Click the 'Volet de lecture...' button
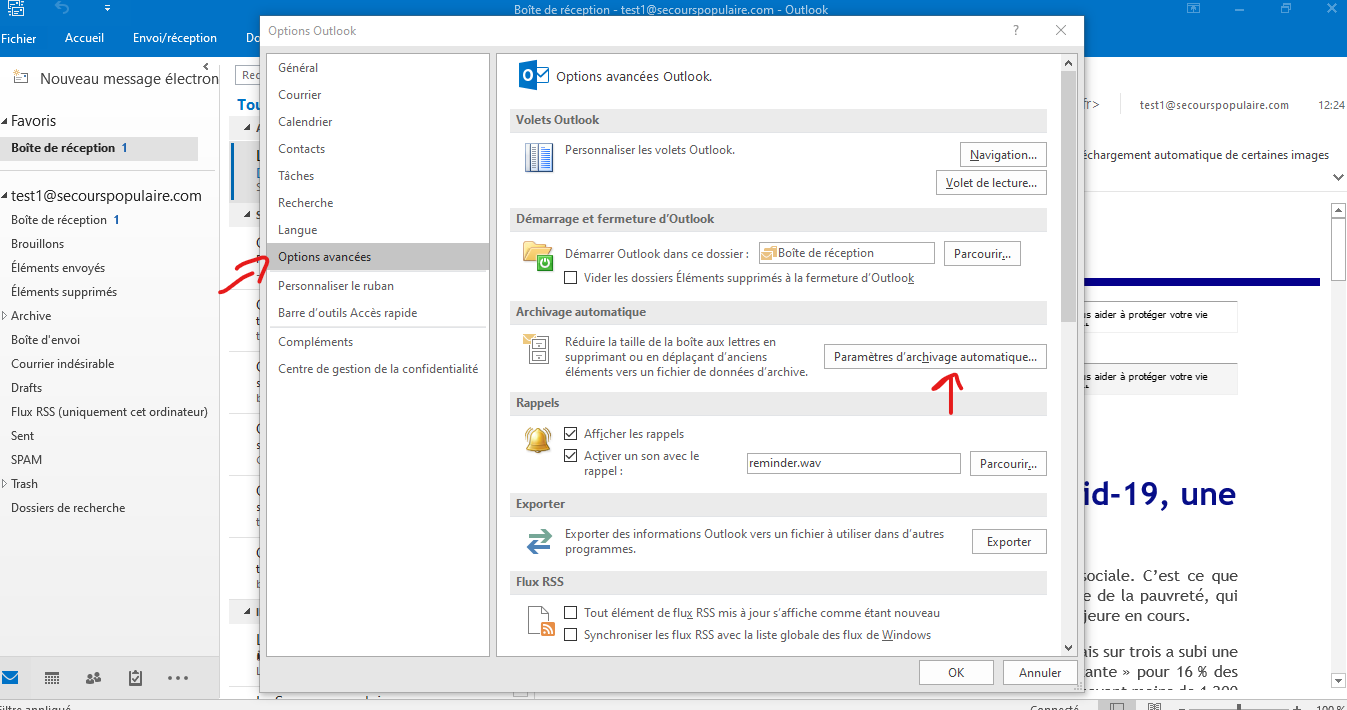The width and height of the screenshot is (1347, 710). [x=990, y=183]
